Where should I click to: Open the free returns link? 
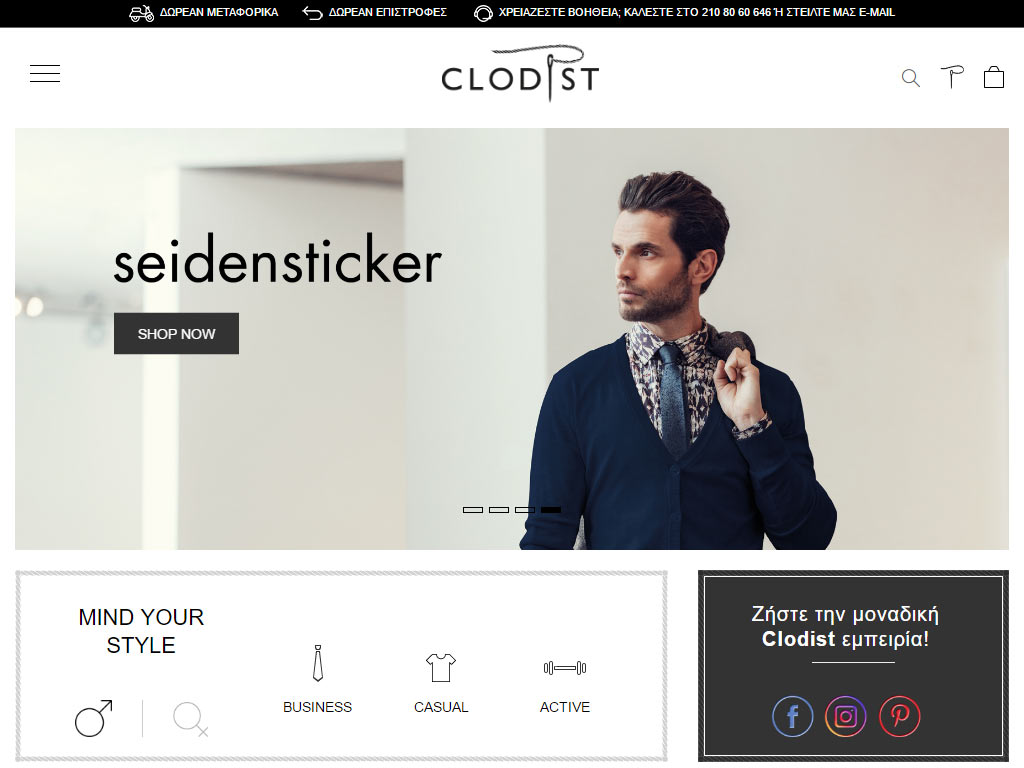click(x=375, y=12)
